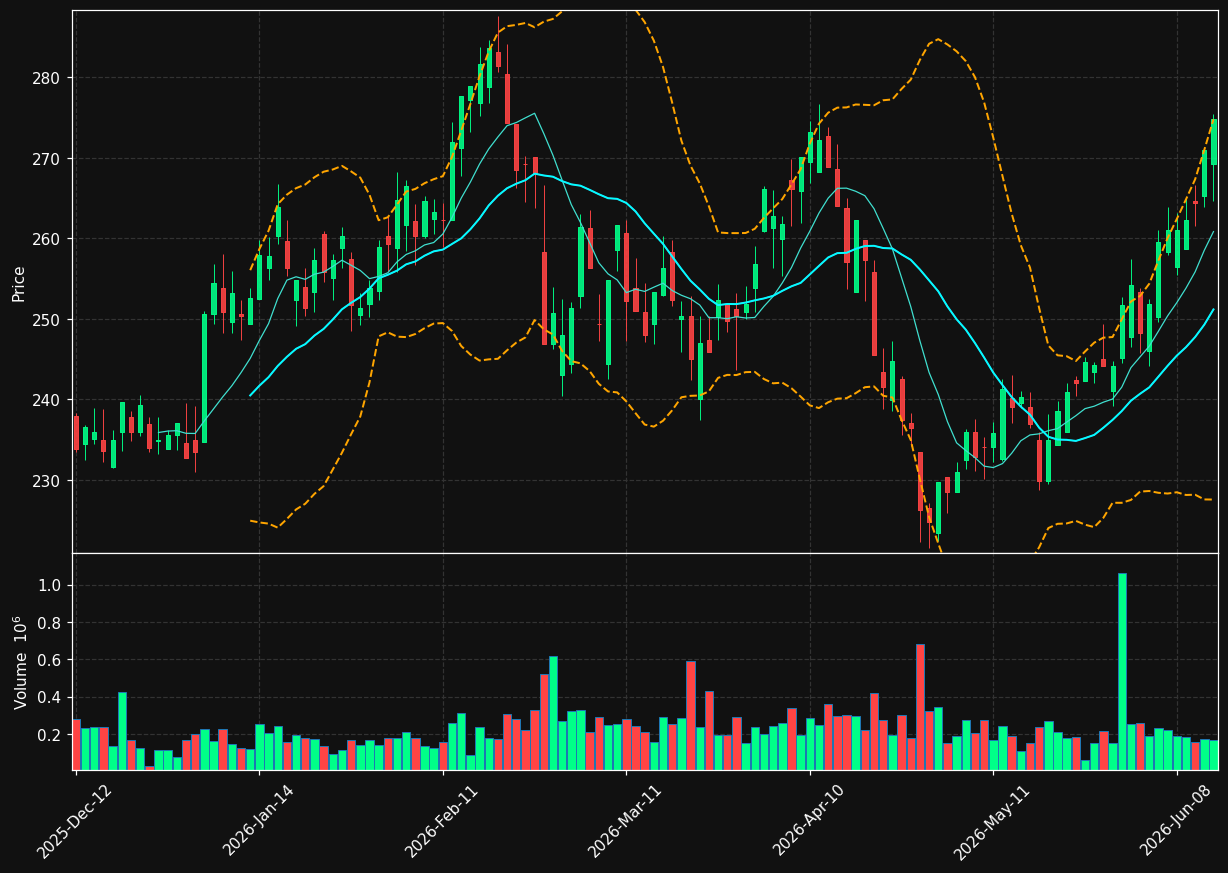Click the 2026-Feb-11 date label
Viewport: 1228px width, 873px height.
[441, 820]
